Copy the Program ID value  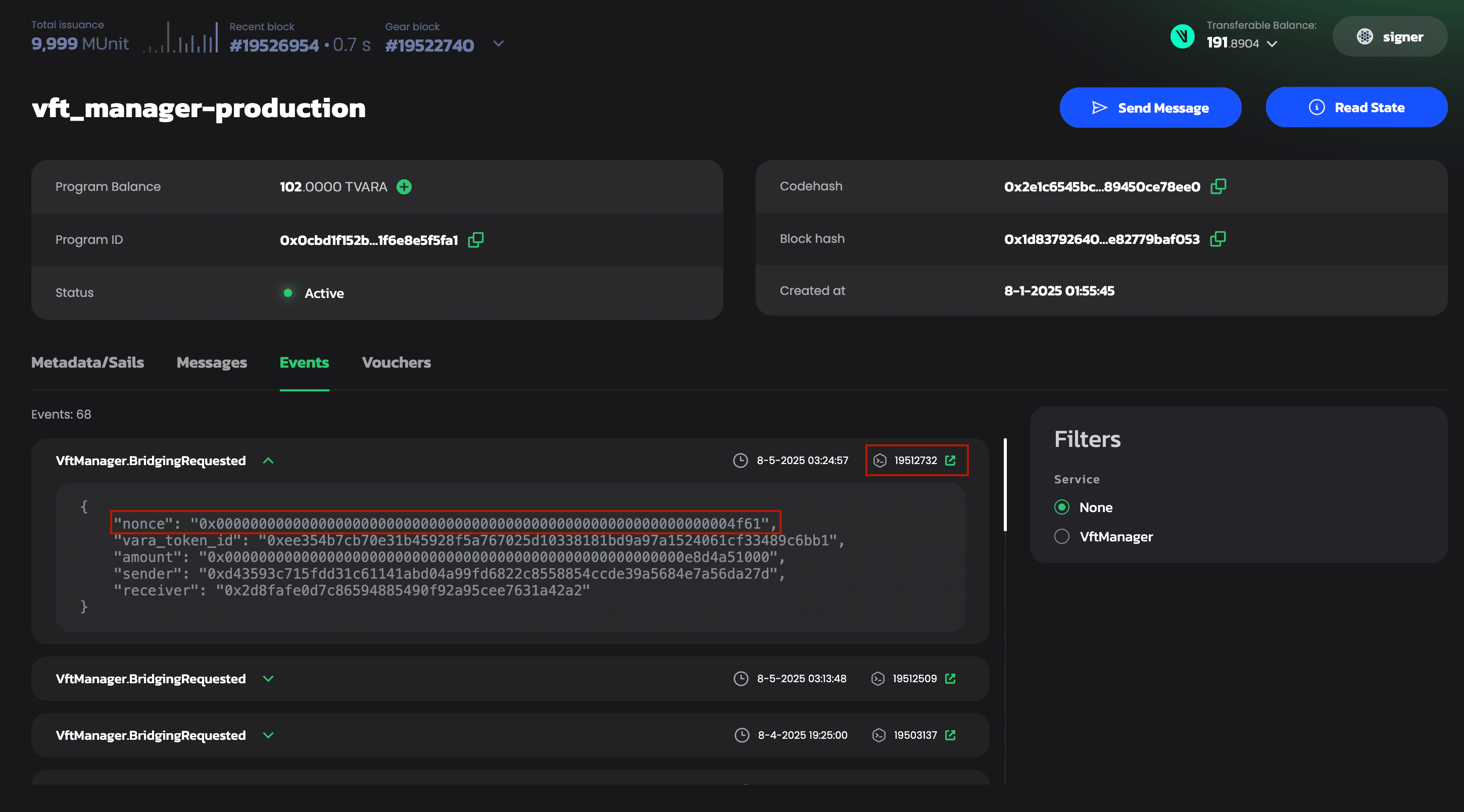coord(475,240)
